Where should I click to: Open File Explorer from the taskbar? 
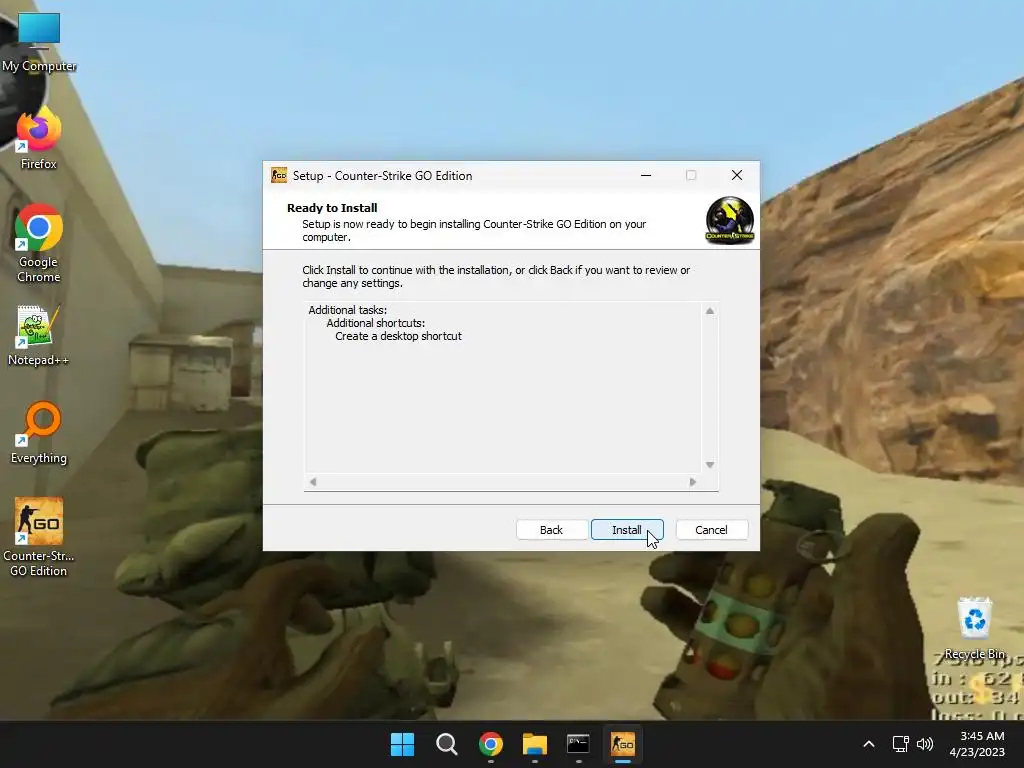pos(535,744)
